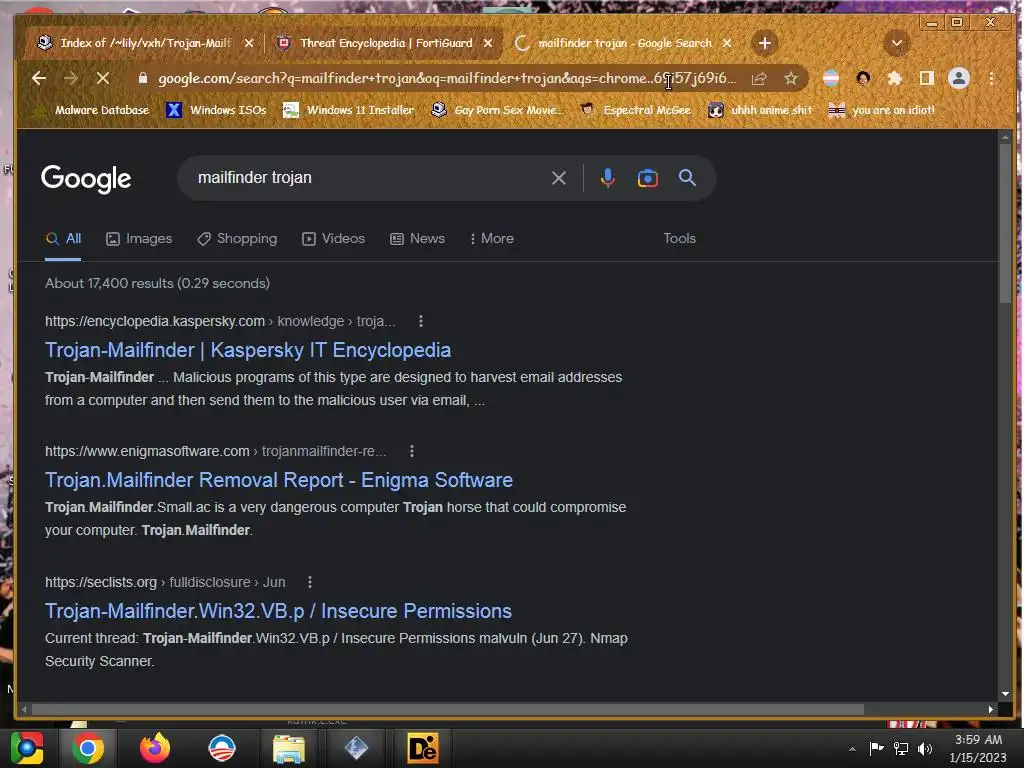Viewport: 1024px width, 768px height.
Task: Open options menu for the enigmasoftware result
Action: [x=411, y=451]
